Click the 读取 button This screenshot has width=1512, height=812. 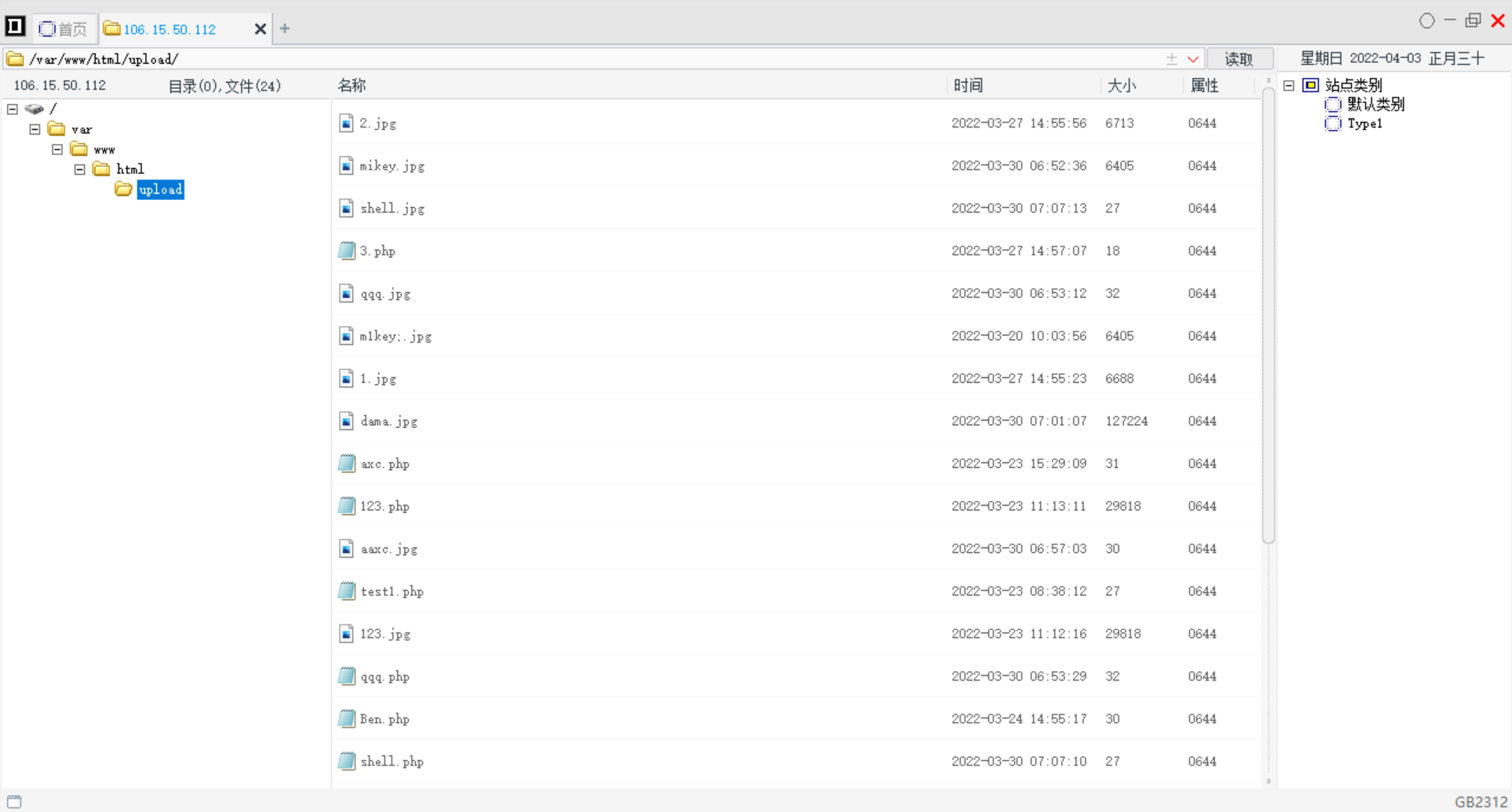coord(1239,59)
